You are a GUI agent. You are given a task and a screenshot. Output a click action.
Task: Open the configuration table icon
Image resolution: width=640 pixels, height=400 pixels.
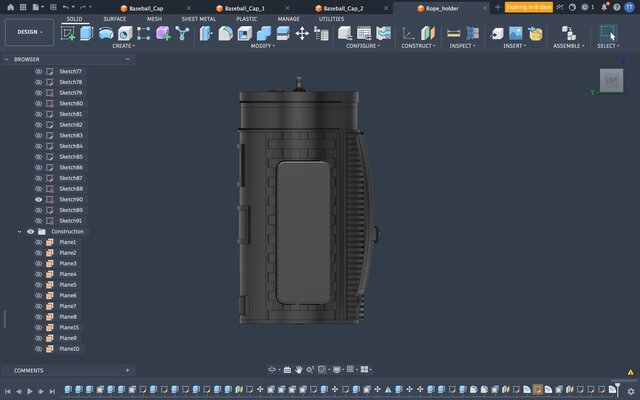364,33
